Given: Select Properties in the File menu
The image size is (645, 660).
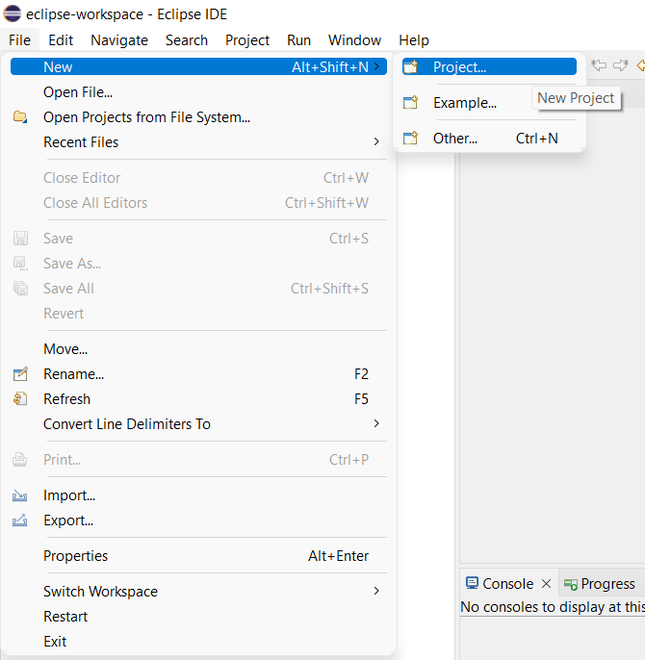Looking at the screenshot, I should tap(75, 556).
